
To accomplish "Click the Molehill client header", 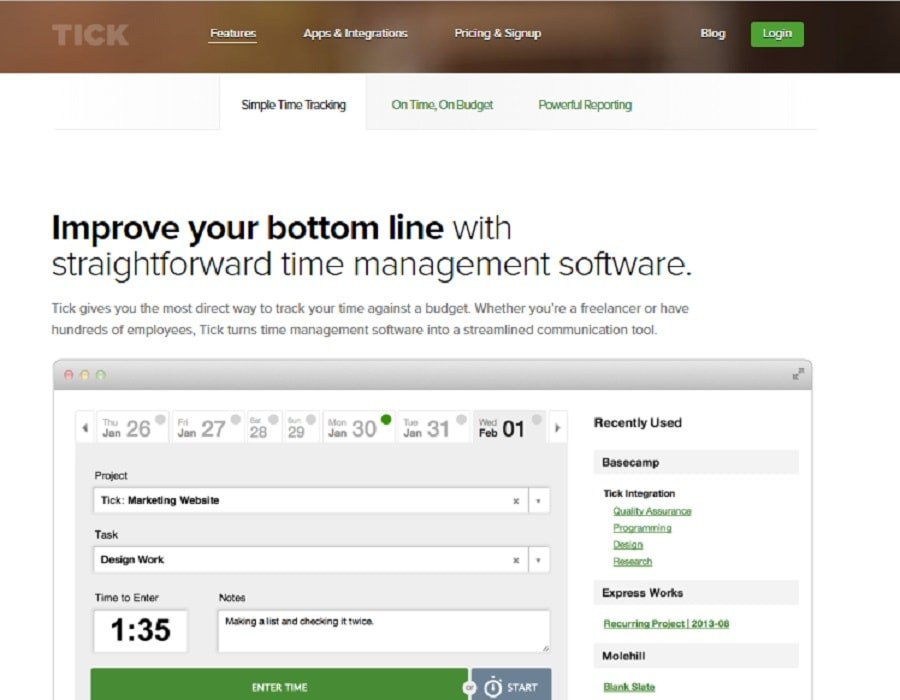I will click(x=696, y=656).
